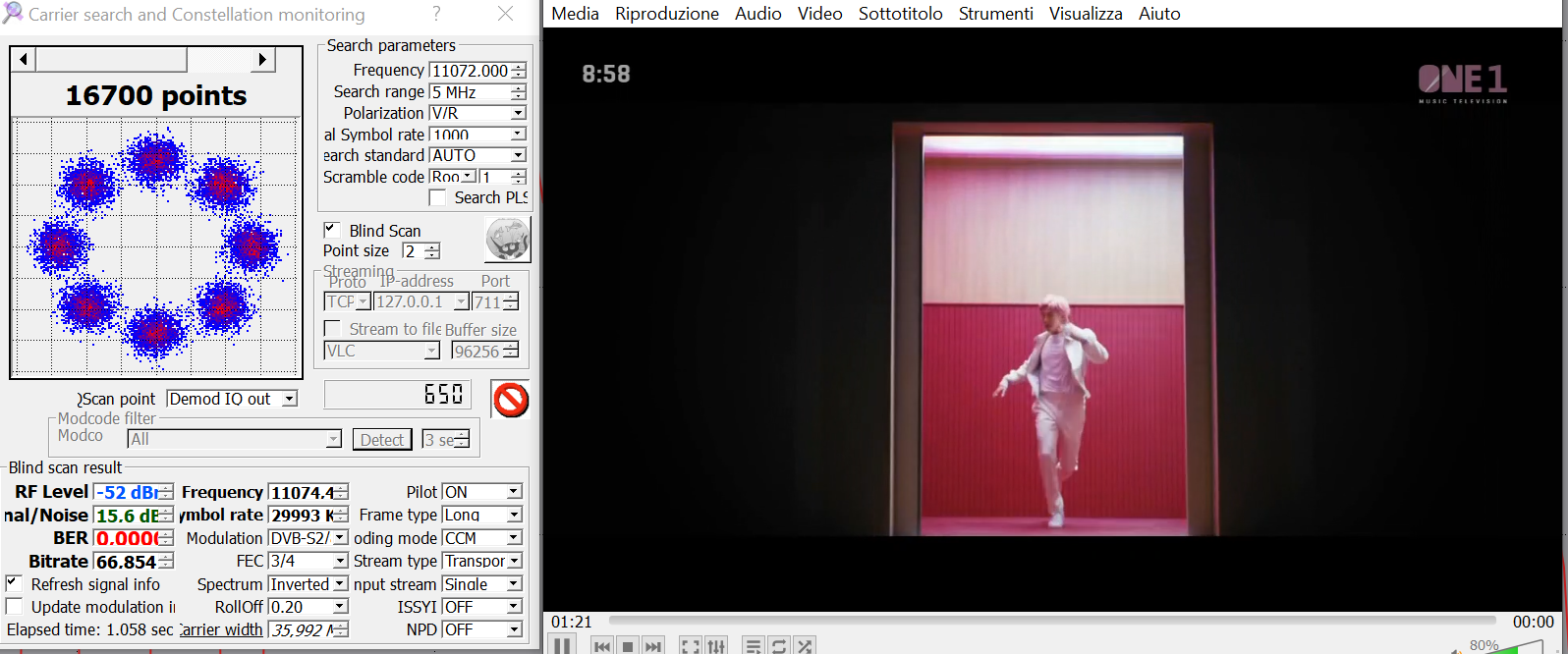The height and width of the screenshot is (654, 1568).
Task: Toggle loop mode in VLC
Action: 779,646
